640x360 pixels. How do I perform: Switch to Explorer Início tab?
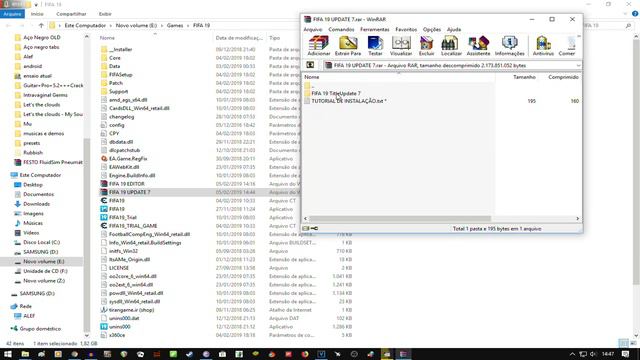pyautogui.click(x=37, y=14)
